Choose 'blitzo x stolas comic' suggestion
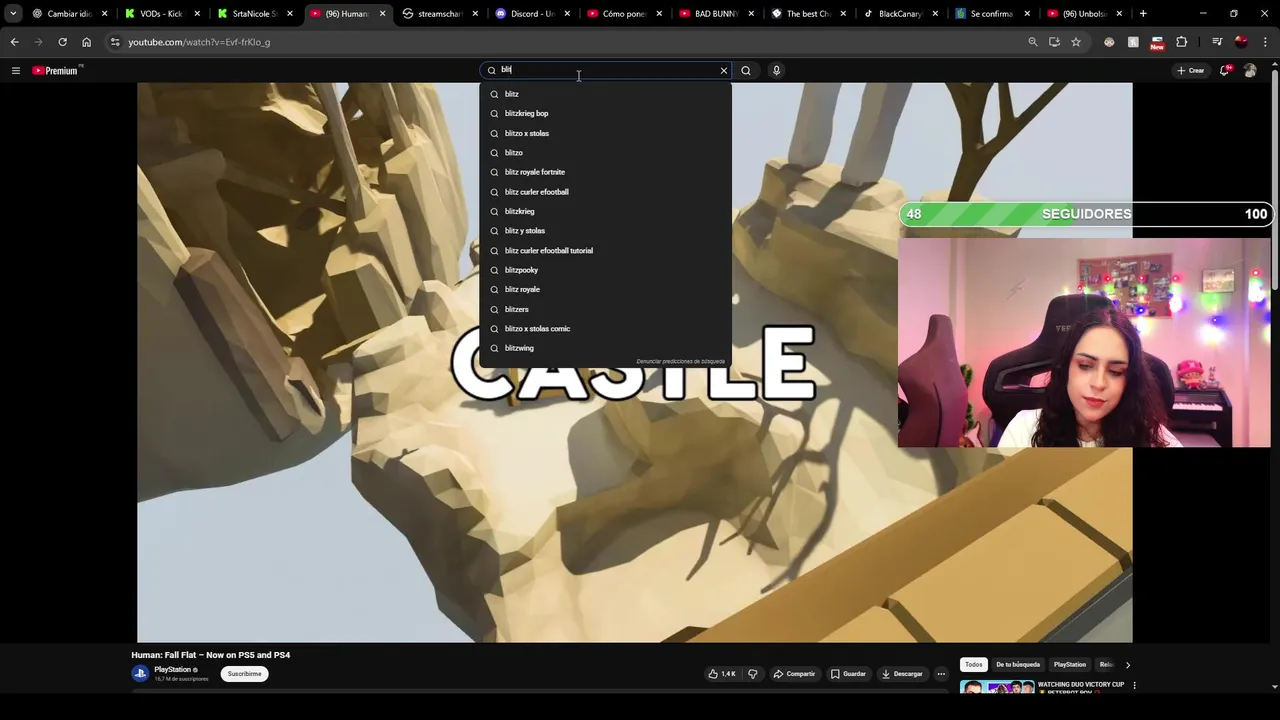The height and width of the screenshot is (720, 1280). 605,328
